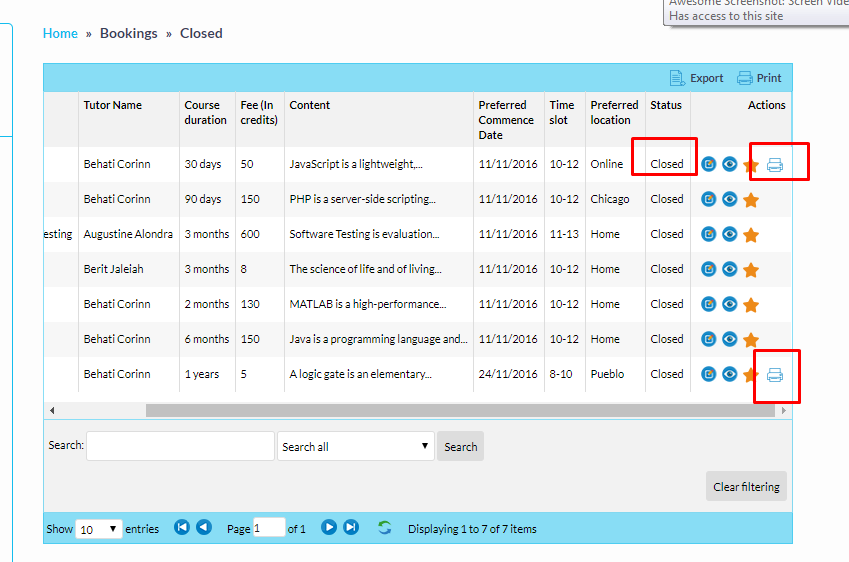The width and height of the screenshot is (849, 562).
Task: Click the Clear filtering button
Action: click(746, 487)
